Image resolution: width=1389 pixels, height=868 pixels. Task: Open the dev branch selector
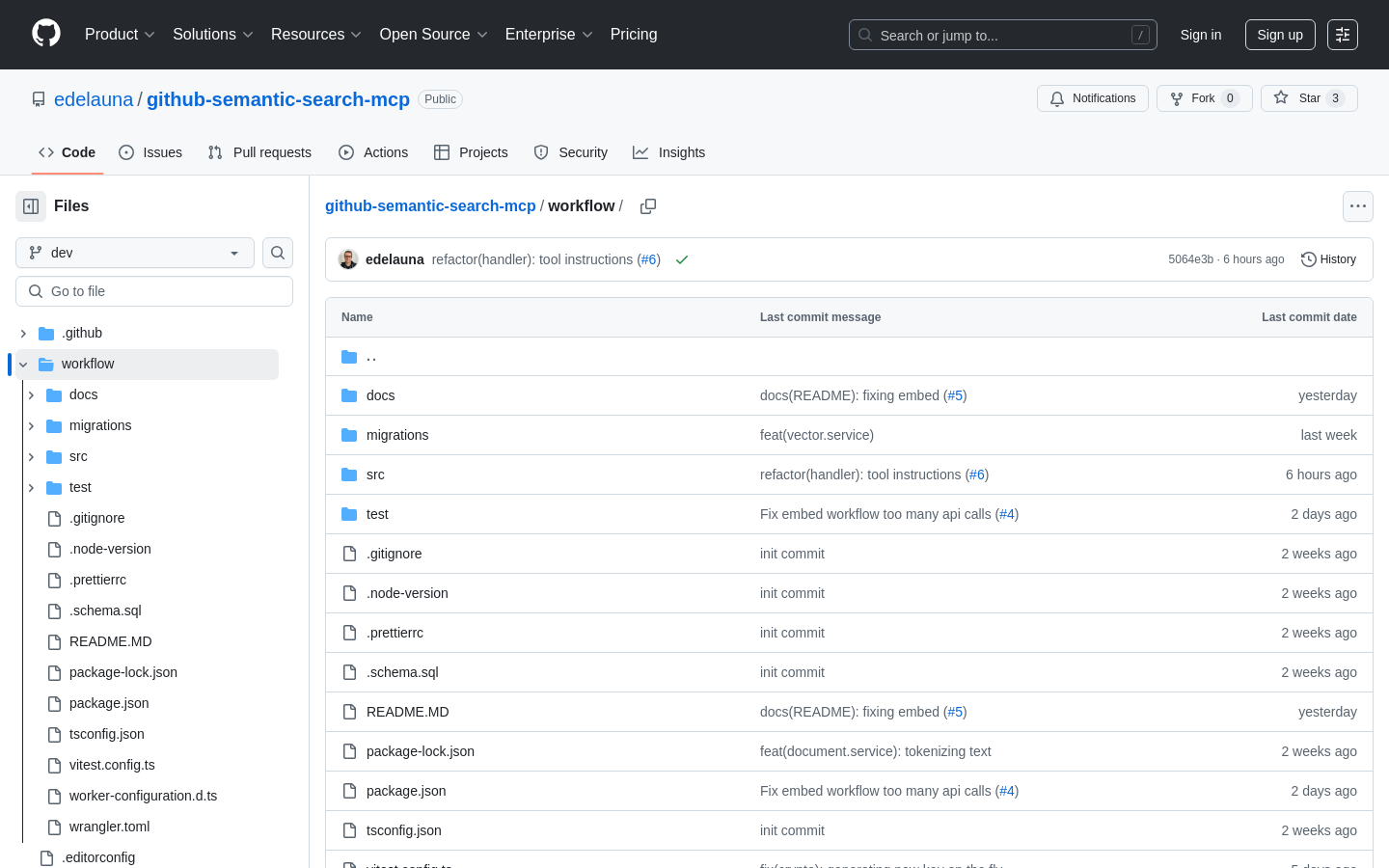click(x=135, y=253)
